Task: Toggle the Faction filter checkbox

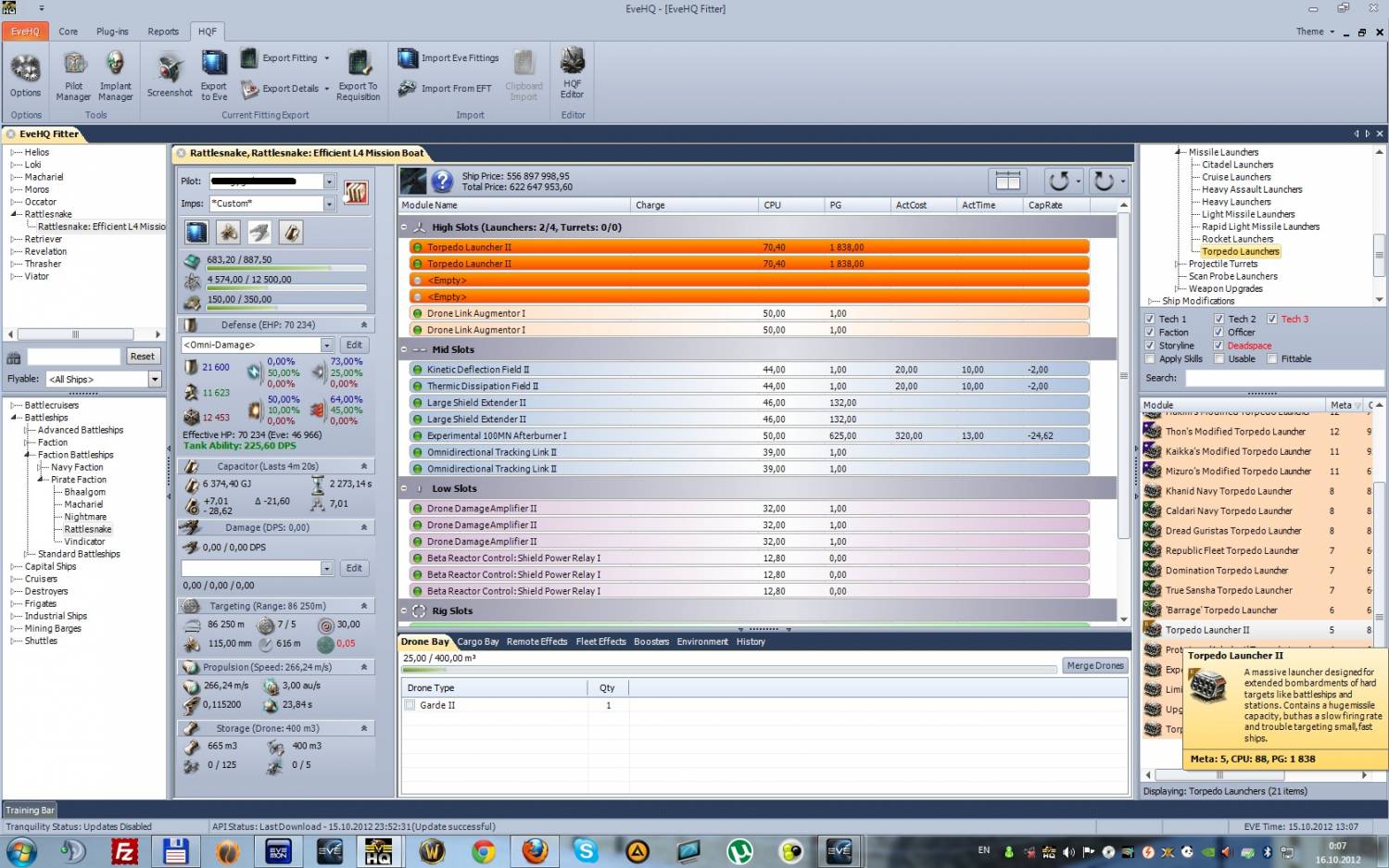Action: click(x=1150, y=333)
